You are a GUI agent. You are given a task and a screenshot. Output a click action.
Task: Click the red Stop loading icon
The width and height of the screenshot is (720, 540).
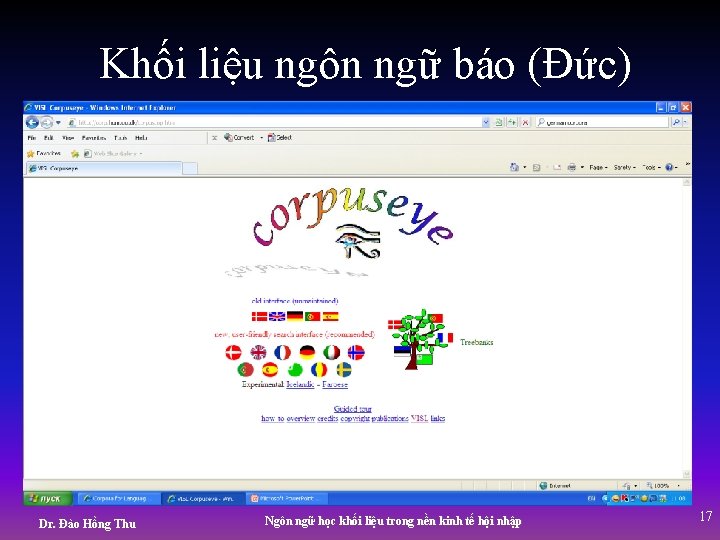pos(525,123)
